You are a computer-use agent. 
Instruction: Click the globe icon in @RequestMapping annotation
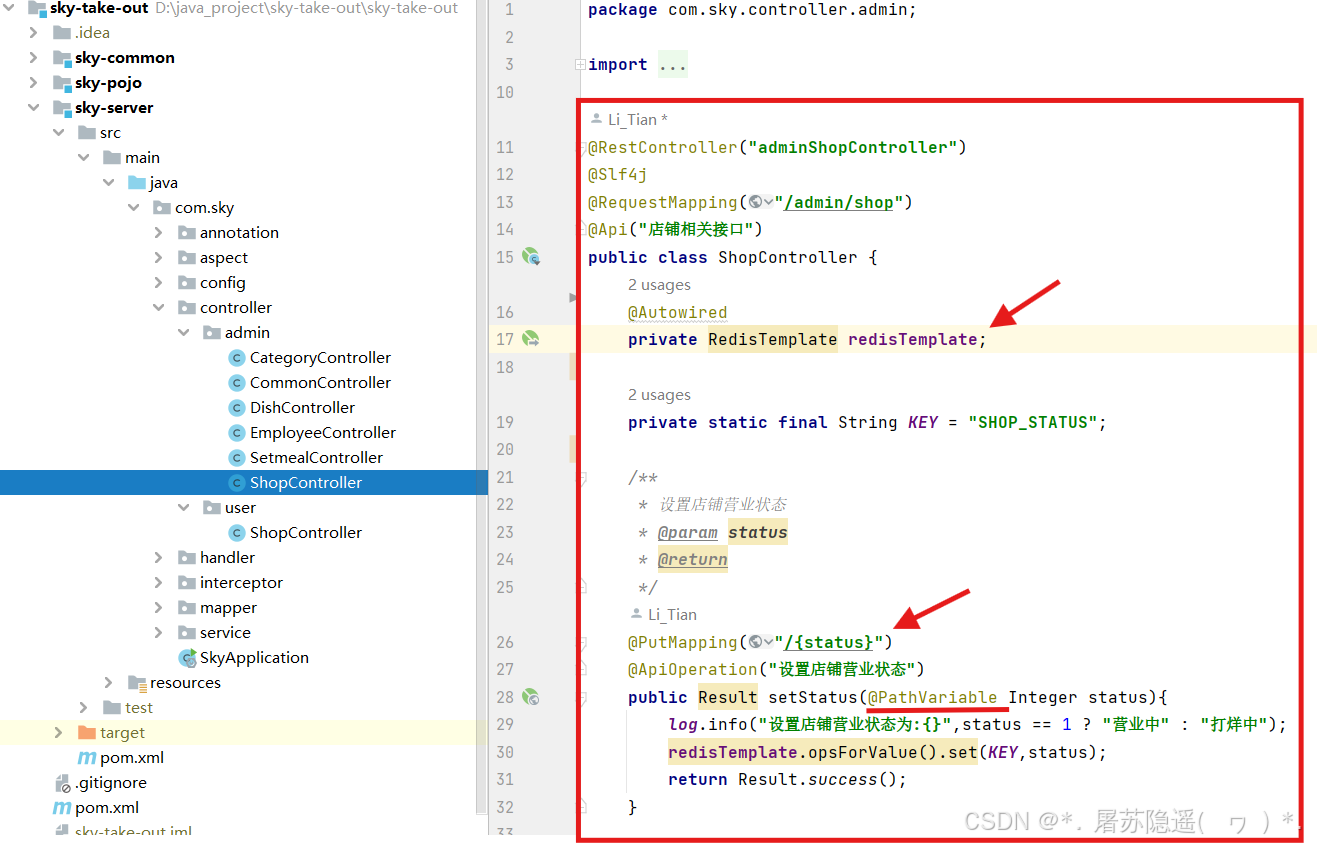click(x=756, y=202)
